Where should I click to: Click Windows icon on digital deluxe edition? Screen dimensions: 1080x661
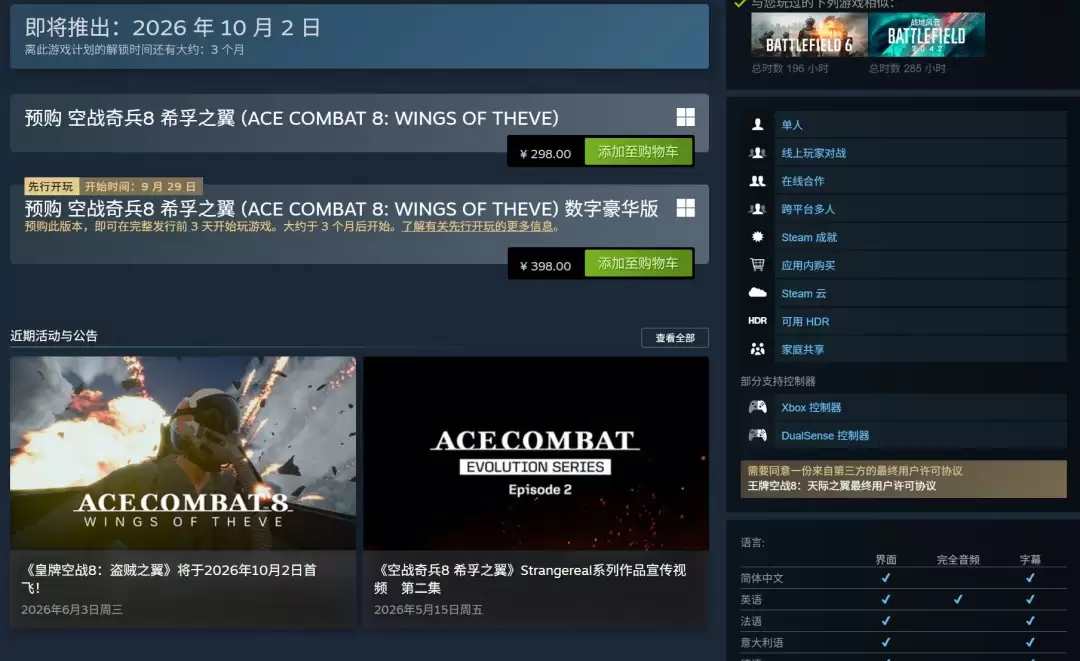pyautogui.click(x=685, y=208)
